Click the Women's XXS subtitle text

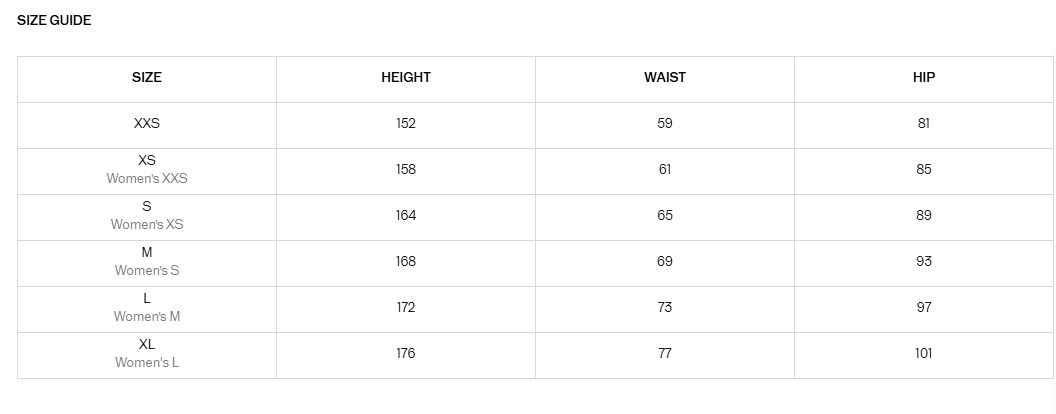[x=147, y=179]
